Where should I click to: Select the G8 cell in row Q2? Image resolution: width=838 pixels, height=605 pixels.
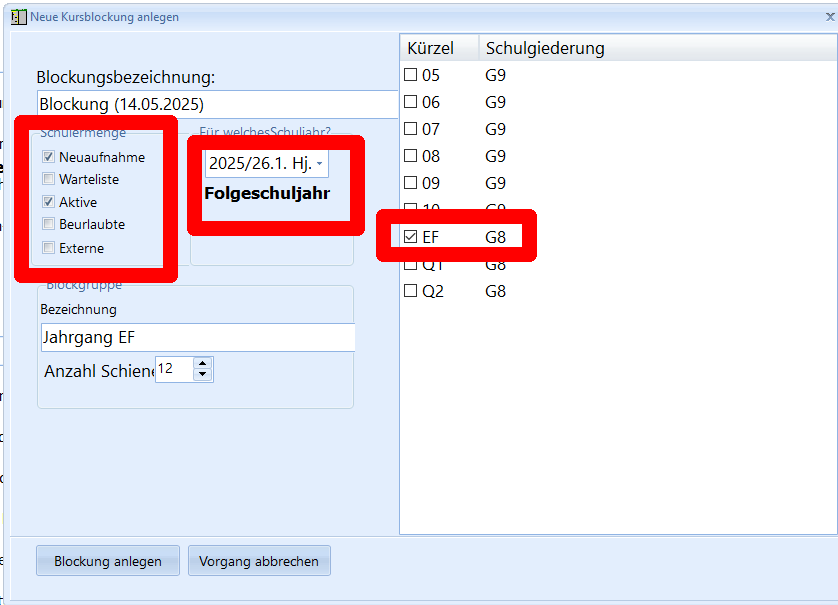click(495, 291)
